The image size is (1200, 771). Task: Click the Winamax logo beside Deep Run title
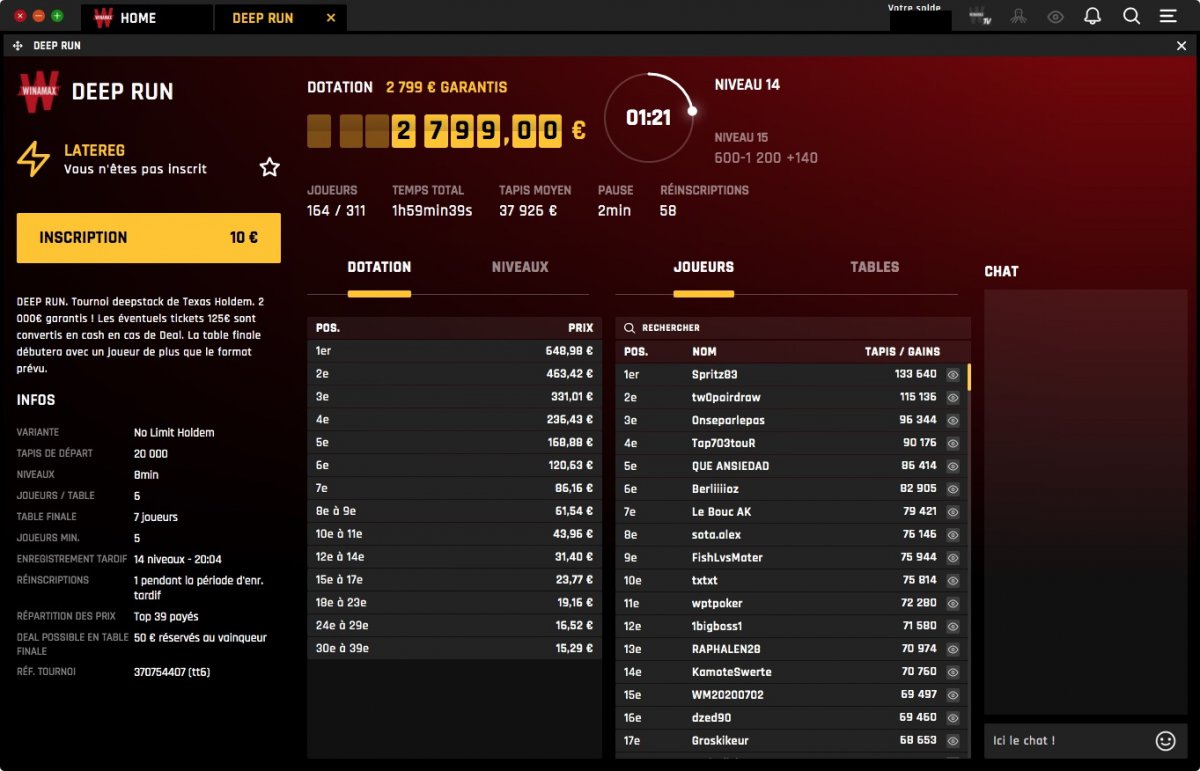tap(39, 91)
